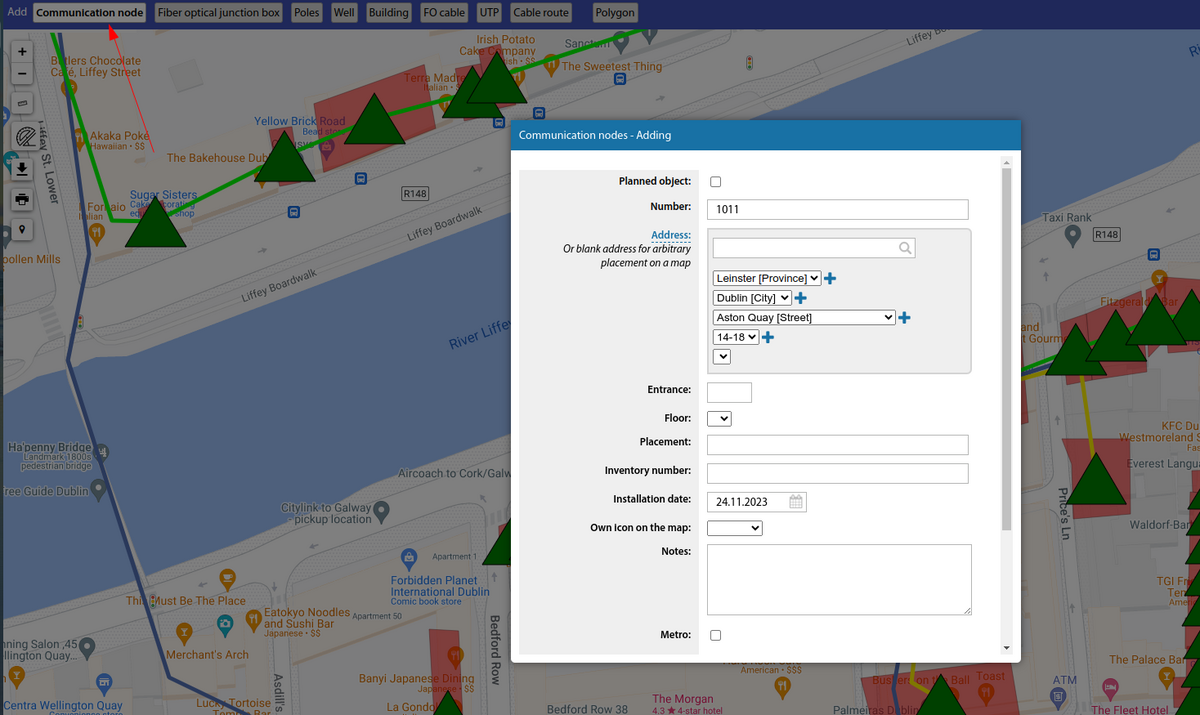Open the Floor dropdown
The height and width of the screenshot is (715, 1200).
pos(719,418)
